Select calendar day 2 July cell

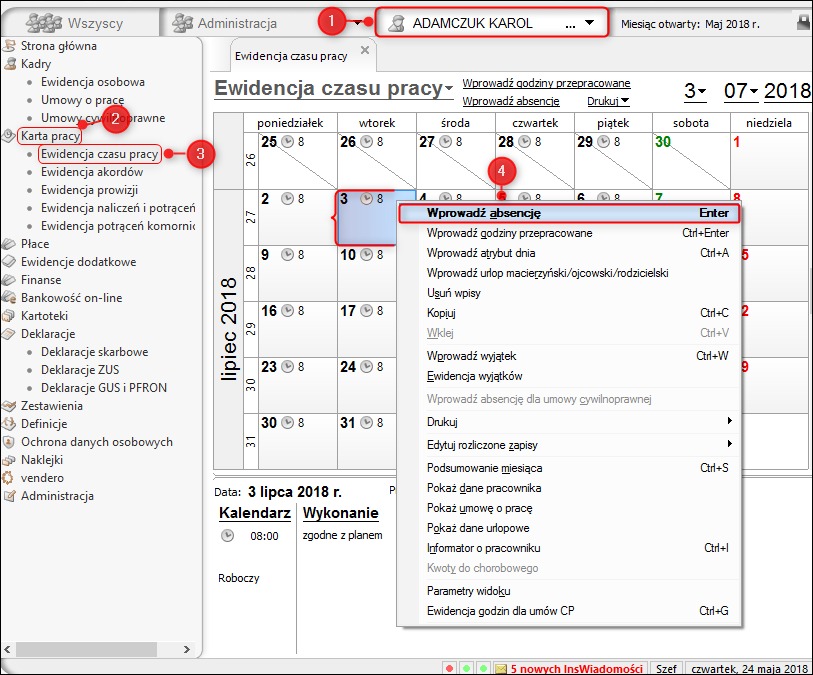[298, 217]
